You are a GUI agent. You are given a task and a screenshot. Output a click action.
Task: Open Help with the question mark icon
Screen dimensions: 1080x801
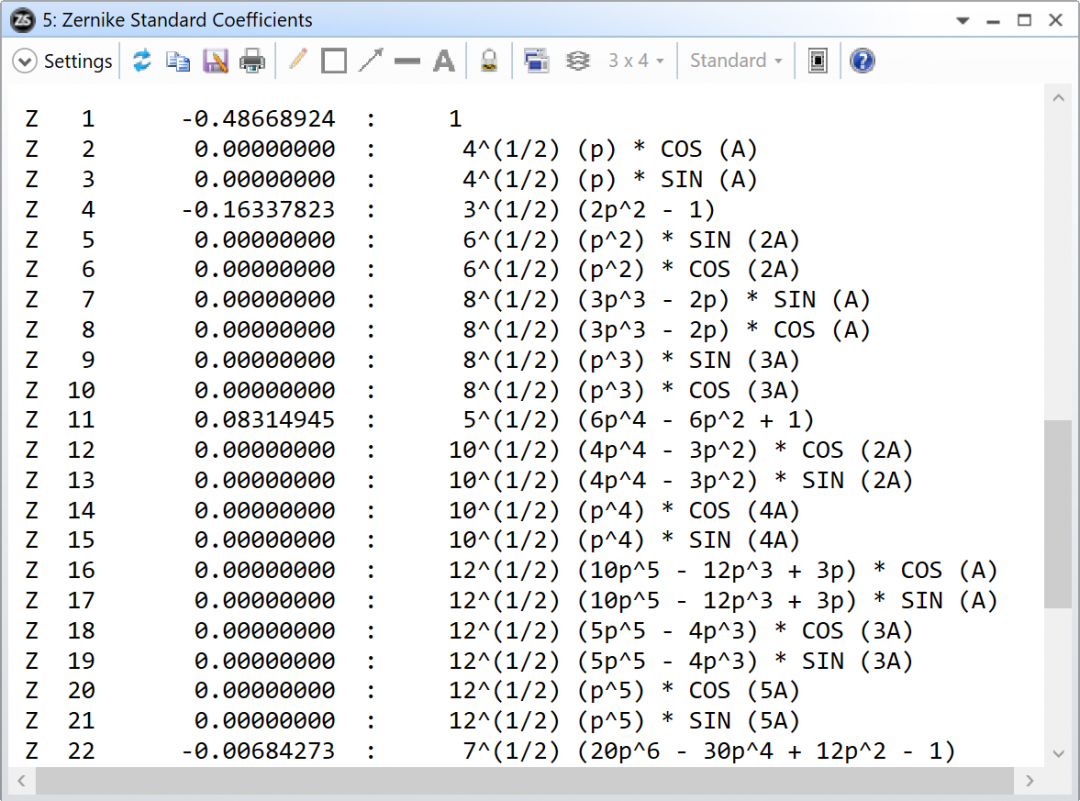coord(862,61)
